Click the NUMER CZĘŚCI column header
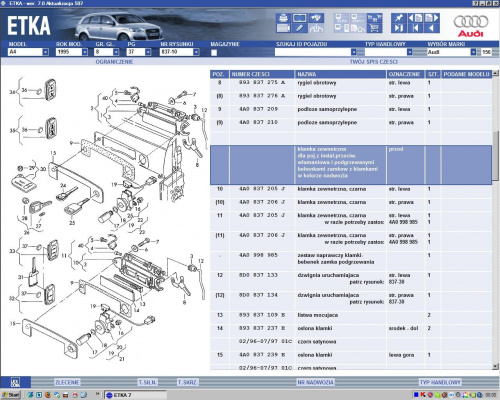 coord(262,74)
